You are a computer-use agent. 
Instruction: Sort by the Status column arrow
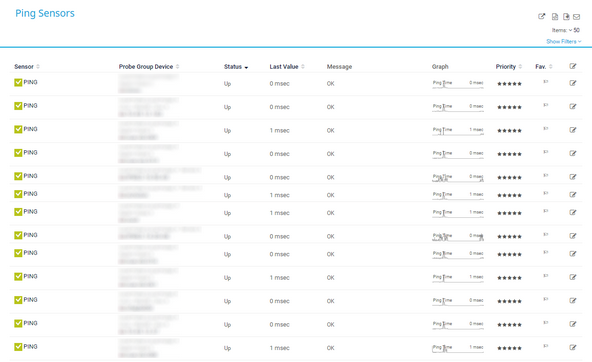tap(246, 68)
